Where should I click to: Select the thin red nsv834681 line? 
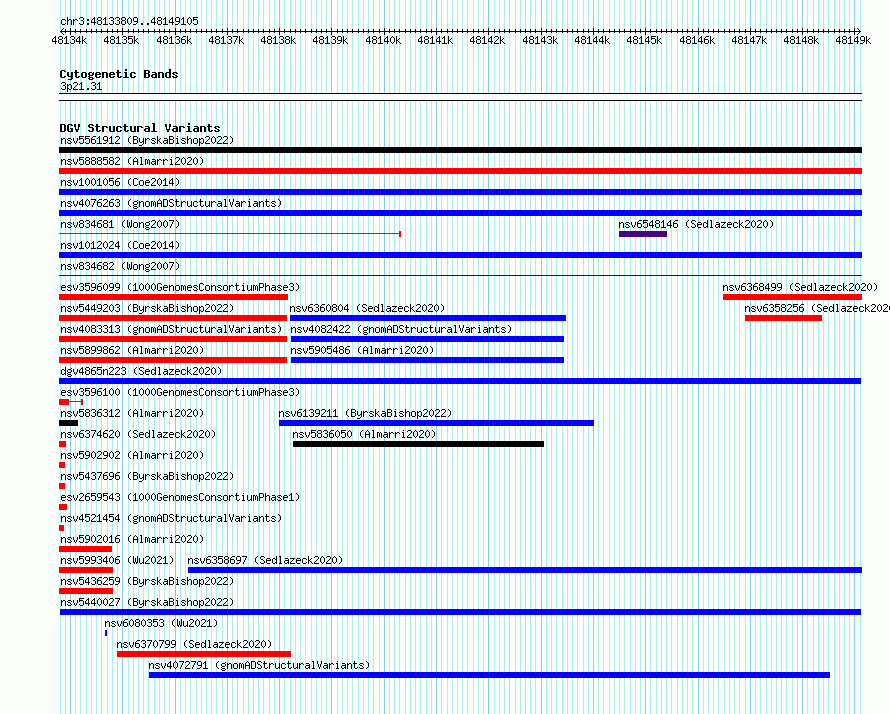230,234
